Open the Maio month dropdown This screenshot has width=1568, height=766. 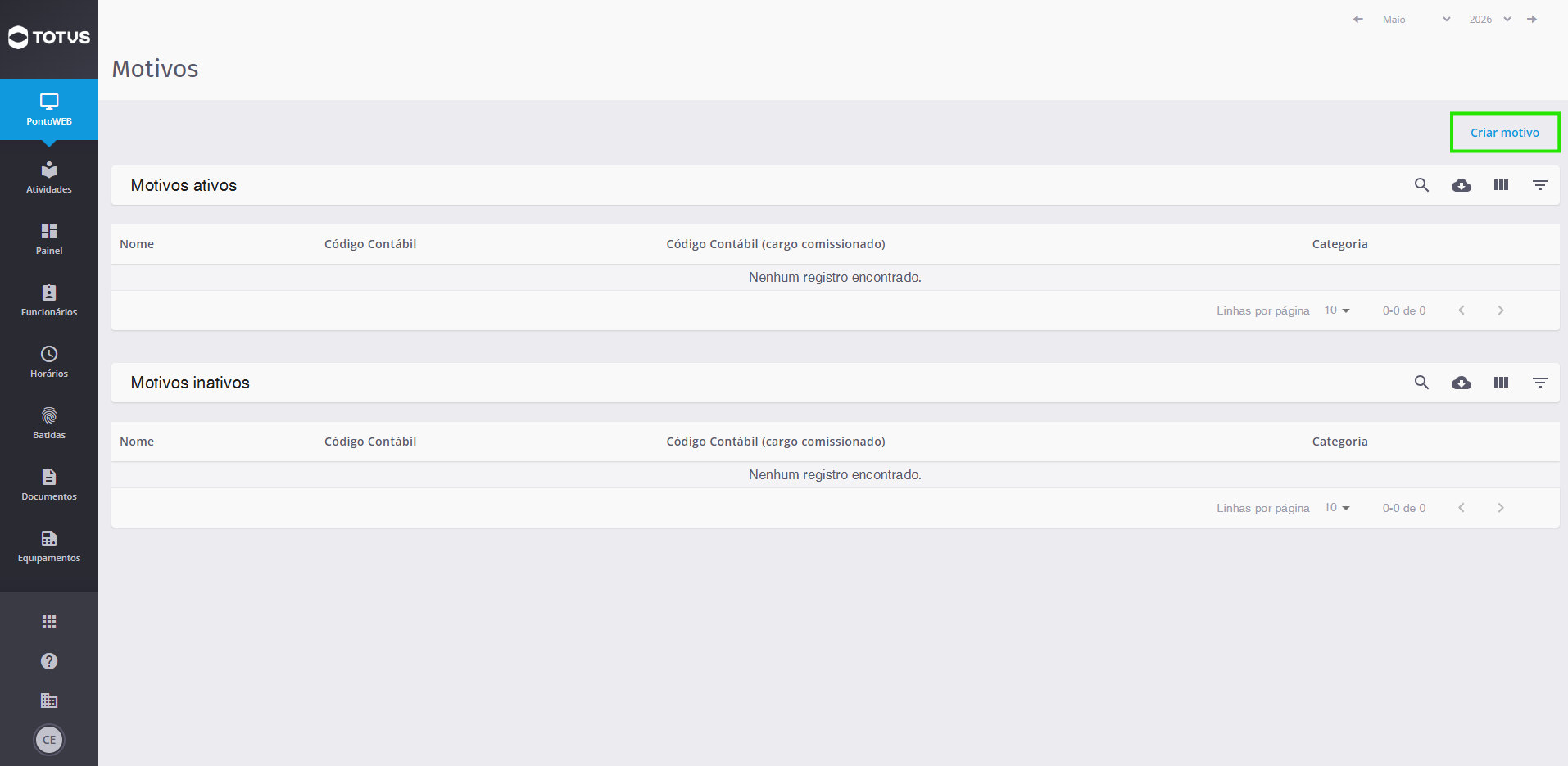1416,19
